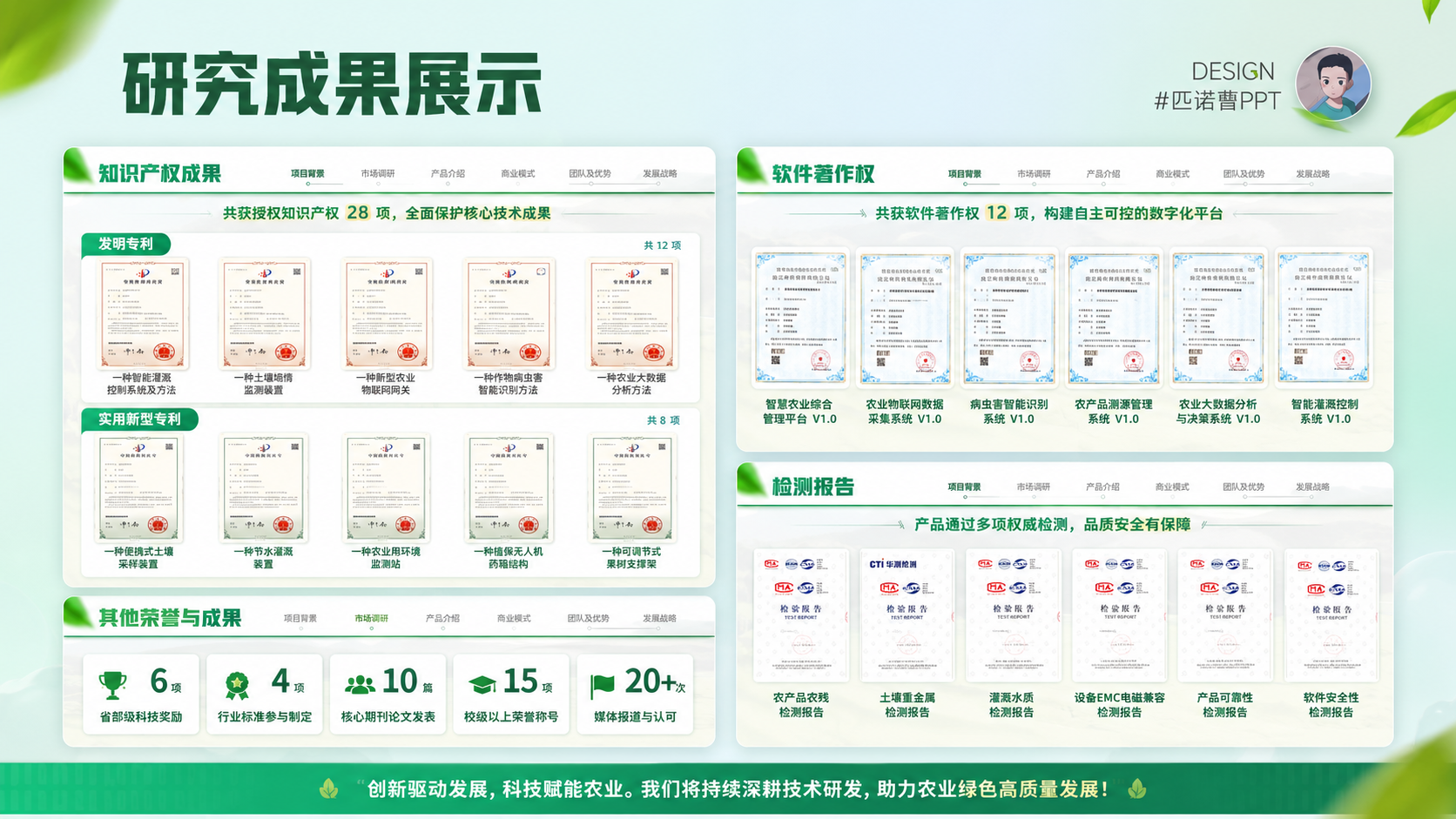Screen dimensions: 1456x819
Task: Open the 一种植保无人机药箱结构 patent certificate
Action: 509,488
